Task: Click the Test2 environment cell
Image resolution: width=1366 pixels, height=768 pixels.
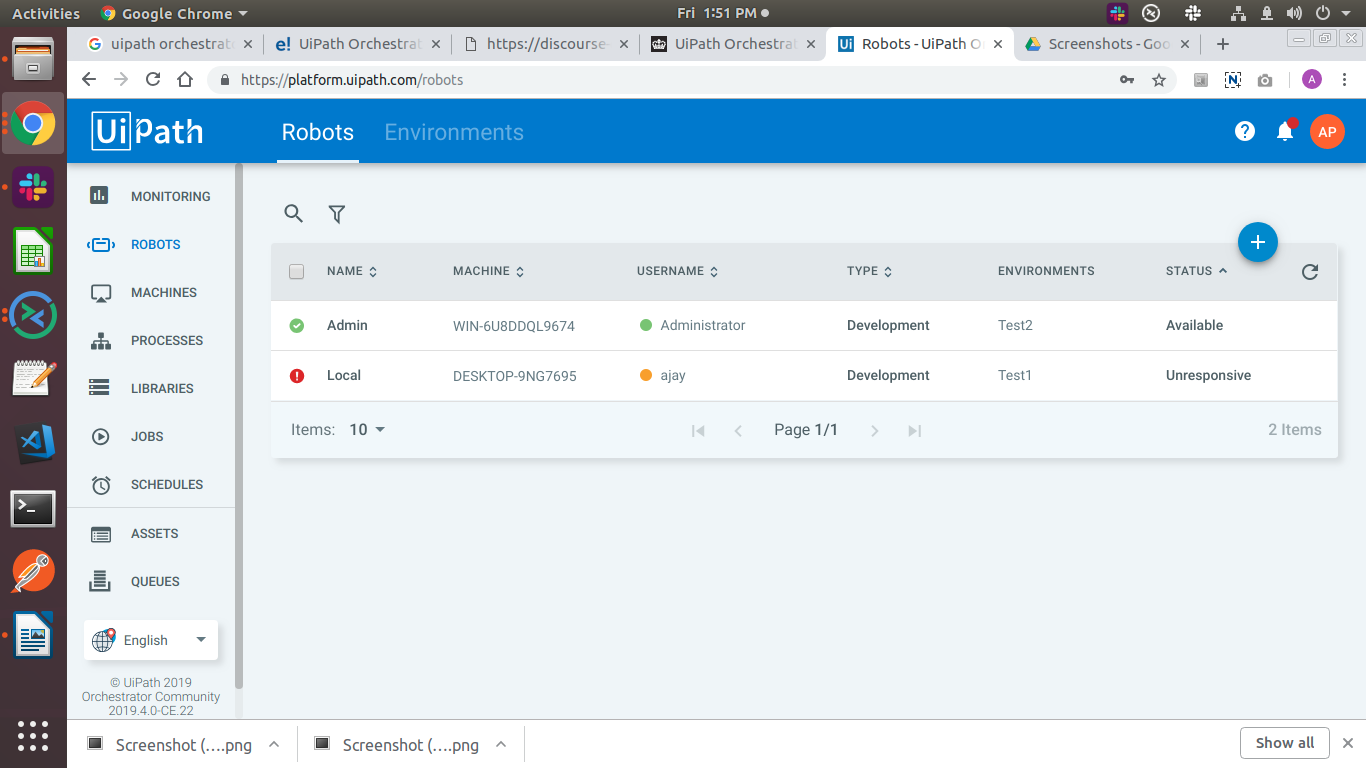Action: click(x=1015, y=325)
